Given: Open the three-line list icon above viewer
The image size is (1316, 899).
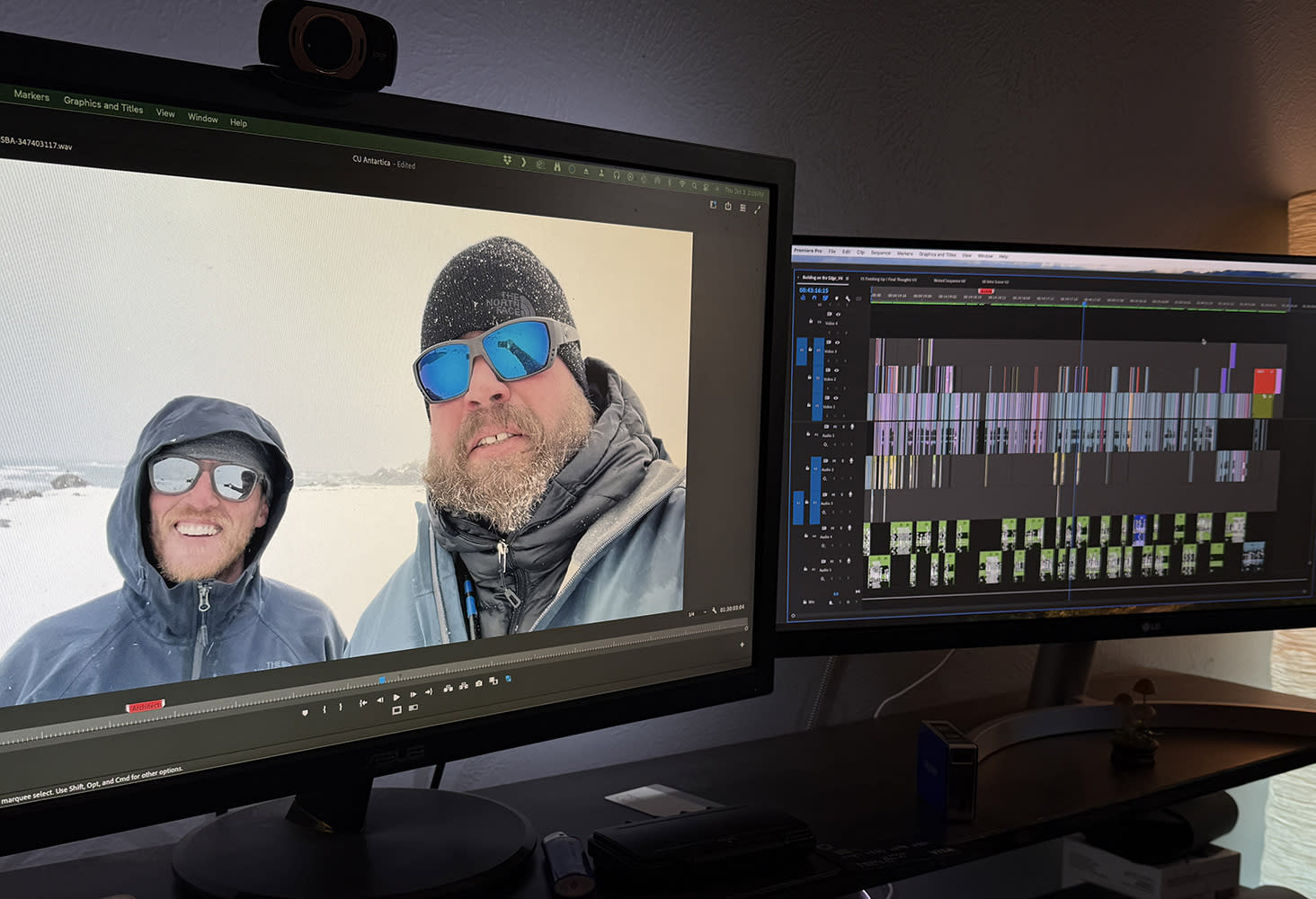Looking at the screenshot, I should coord(742,208).
